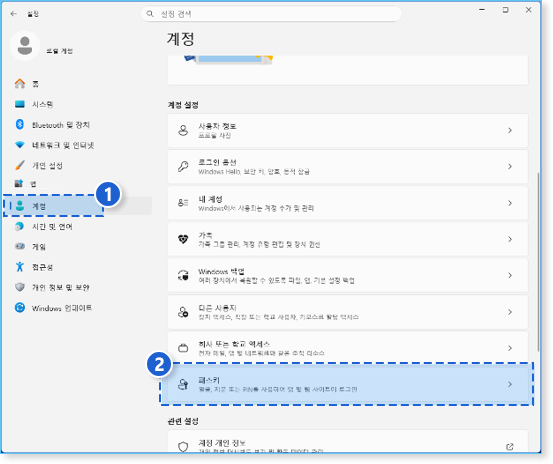
Task: Focus the settings search field
Action: [x=271, y=14]
